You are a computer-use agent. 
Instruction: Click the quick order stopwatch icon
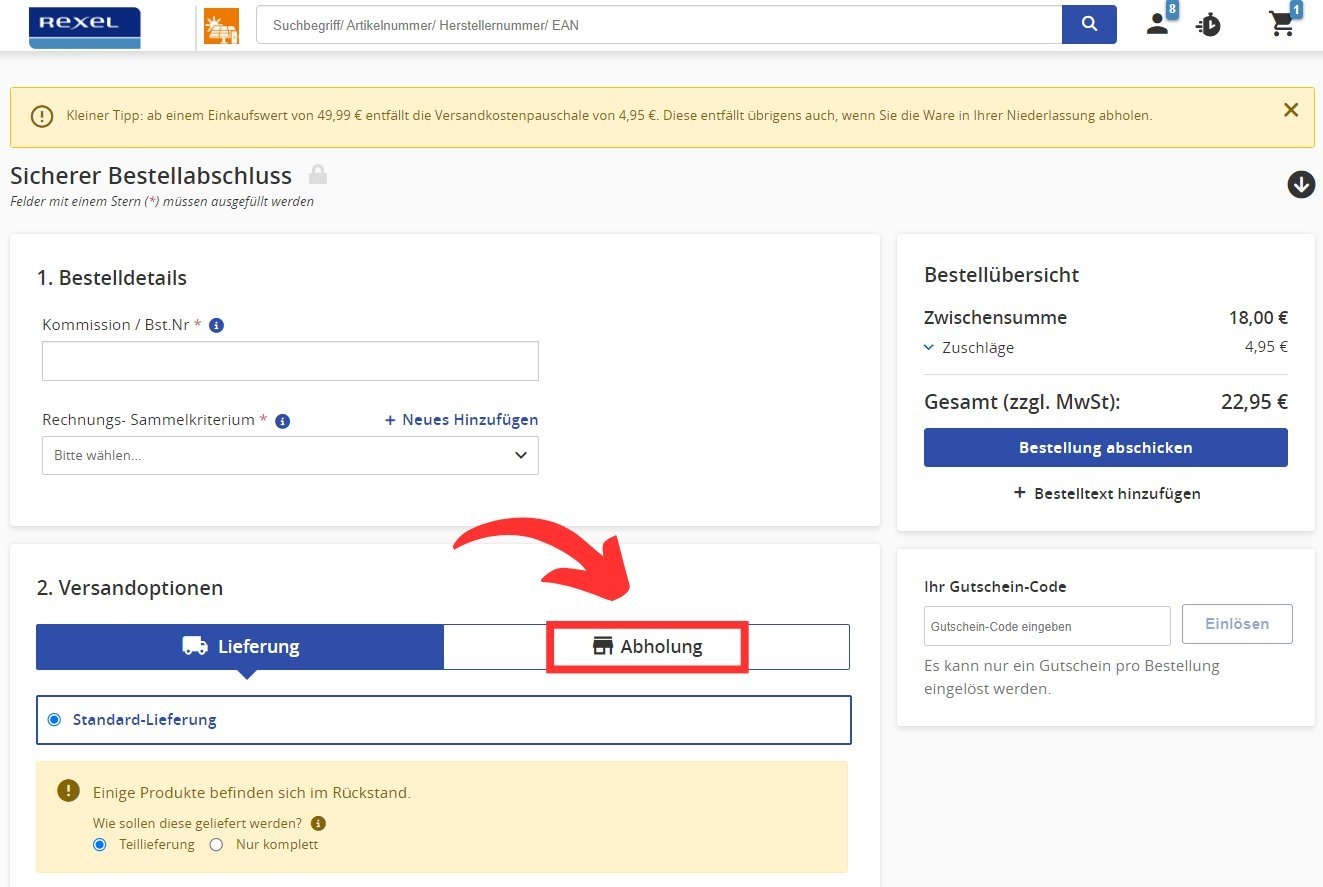(1208, 25)
